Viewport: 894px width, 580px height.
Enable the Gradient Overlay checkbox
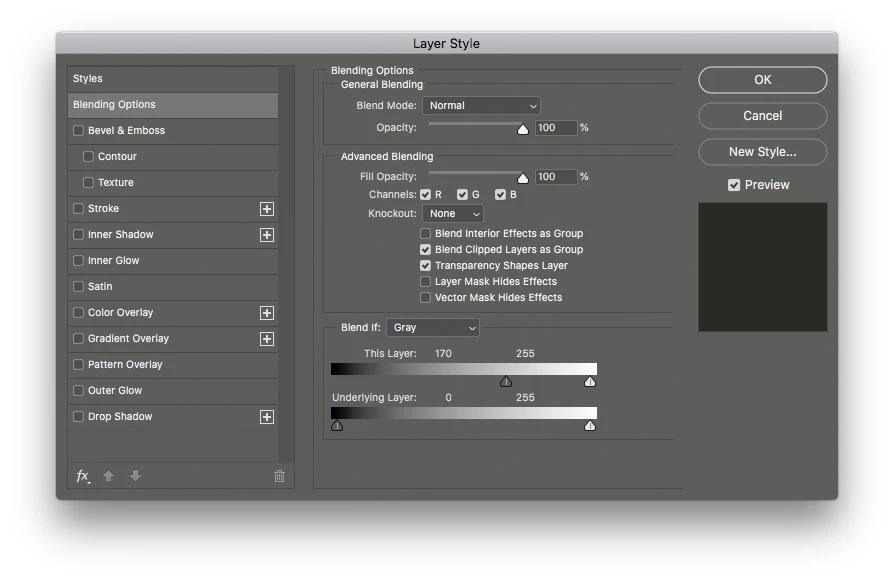[x=79, y=339]
